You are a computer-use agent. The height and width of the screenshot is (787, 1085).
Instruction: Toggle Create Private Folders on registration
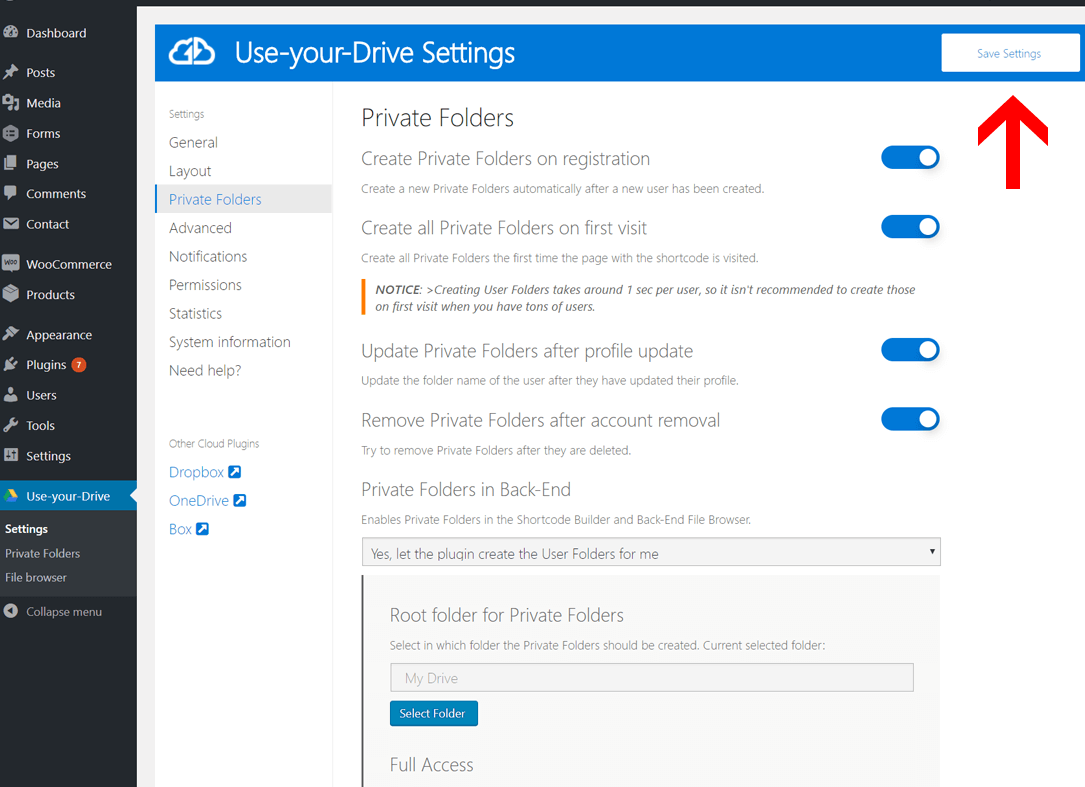pyautogui.click(x=910, y=158)
